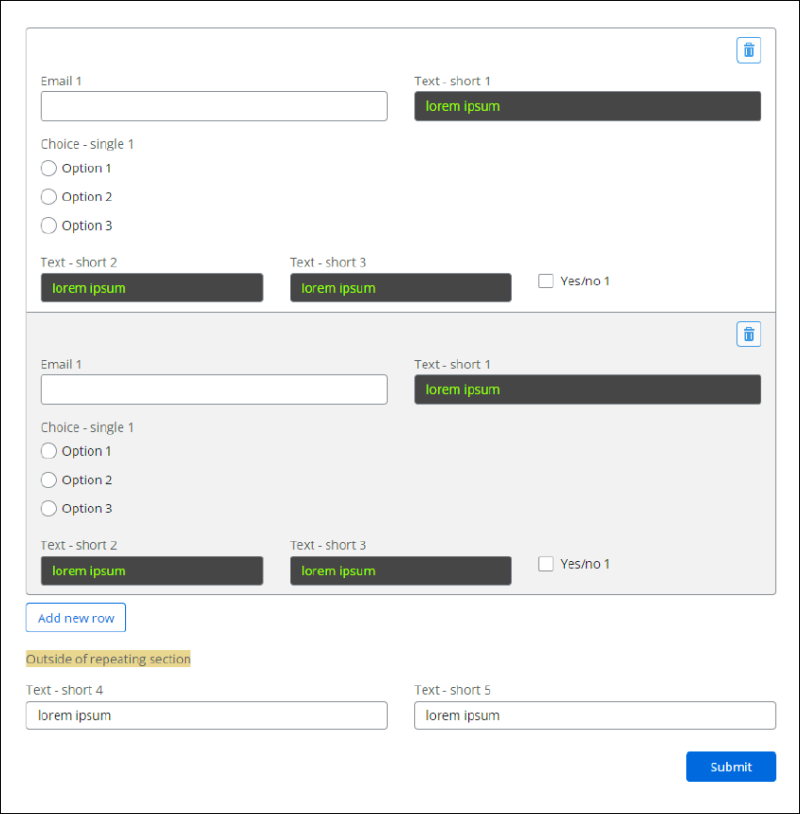Viewport: 800px width, 814px height.
Task: Pick Option 1 radio in gray second row
Action: tap(49, 451)
